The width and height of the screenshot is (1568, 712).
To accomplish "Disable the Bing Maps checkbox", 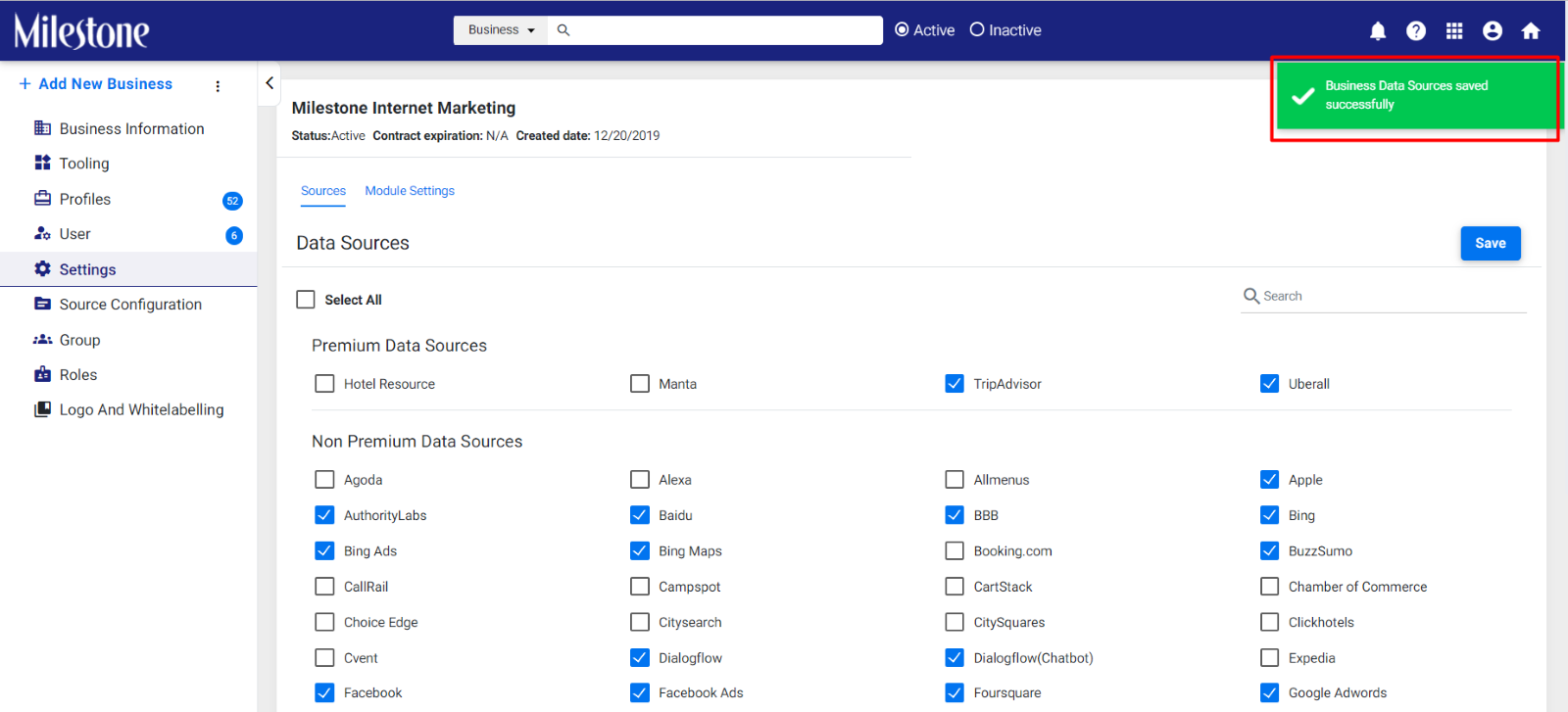I will coord(640,551).
